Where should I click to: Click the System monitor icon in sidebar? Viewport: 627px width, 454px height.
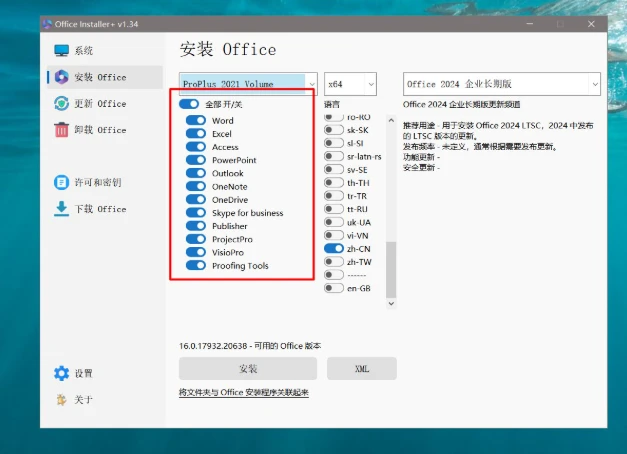coord(61,51)
